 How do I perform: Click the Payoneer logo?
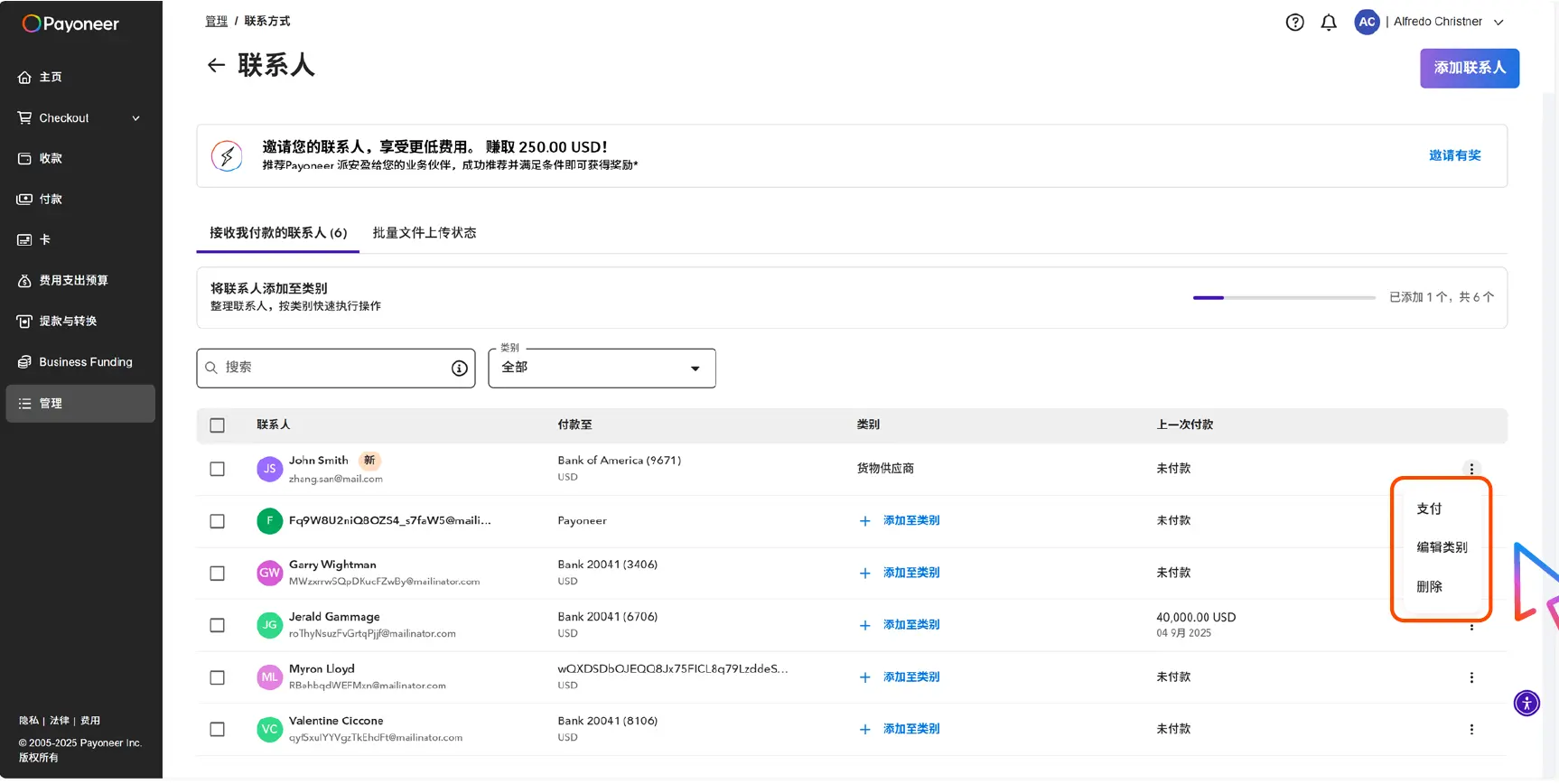click(x=70, y=23)
